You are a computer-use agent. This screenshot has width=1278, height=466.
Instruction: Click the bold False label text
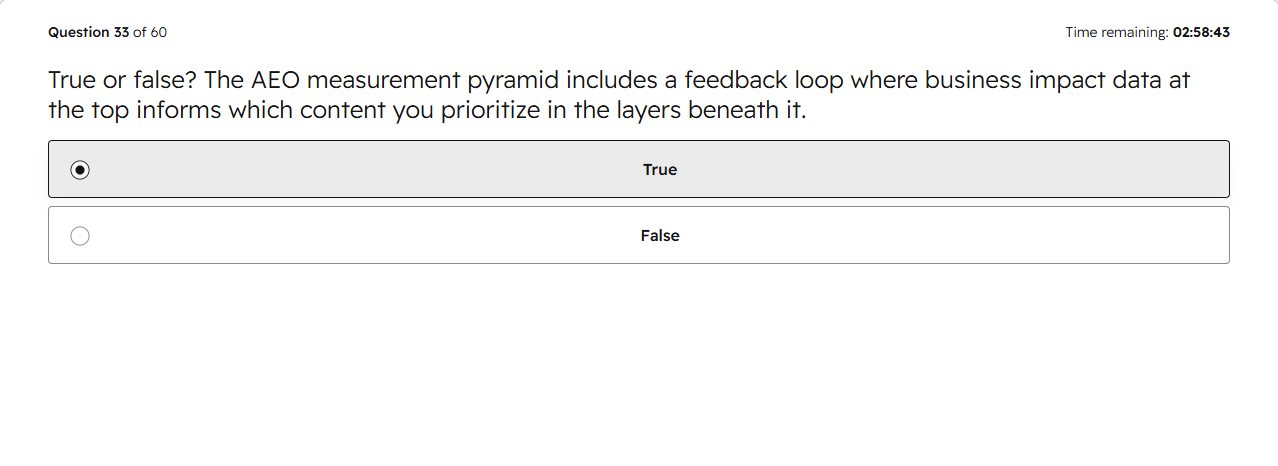(x=660, y=236)
